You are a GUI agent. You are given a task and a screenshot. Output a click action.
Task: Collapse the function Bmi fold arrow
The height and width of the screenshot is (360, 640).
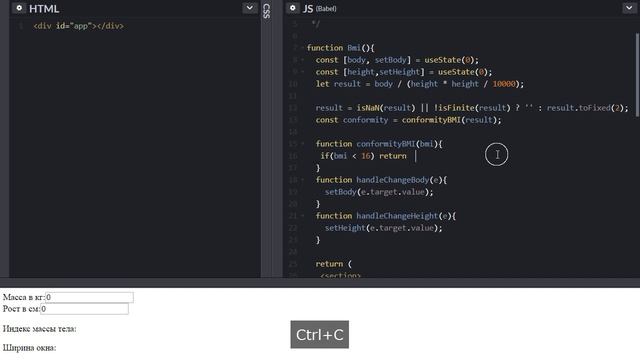click(x=302, y=48)
